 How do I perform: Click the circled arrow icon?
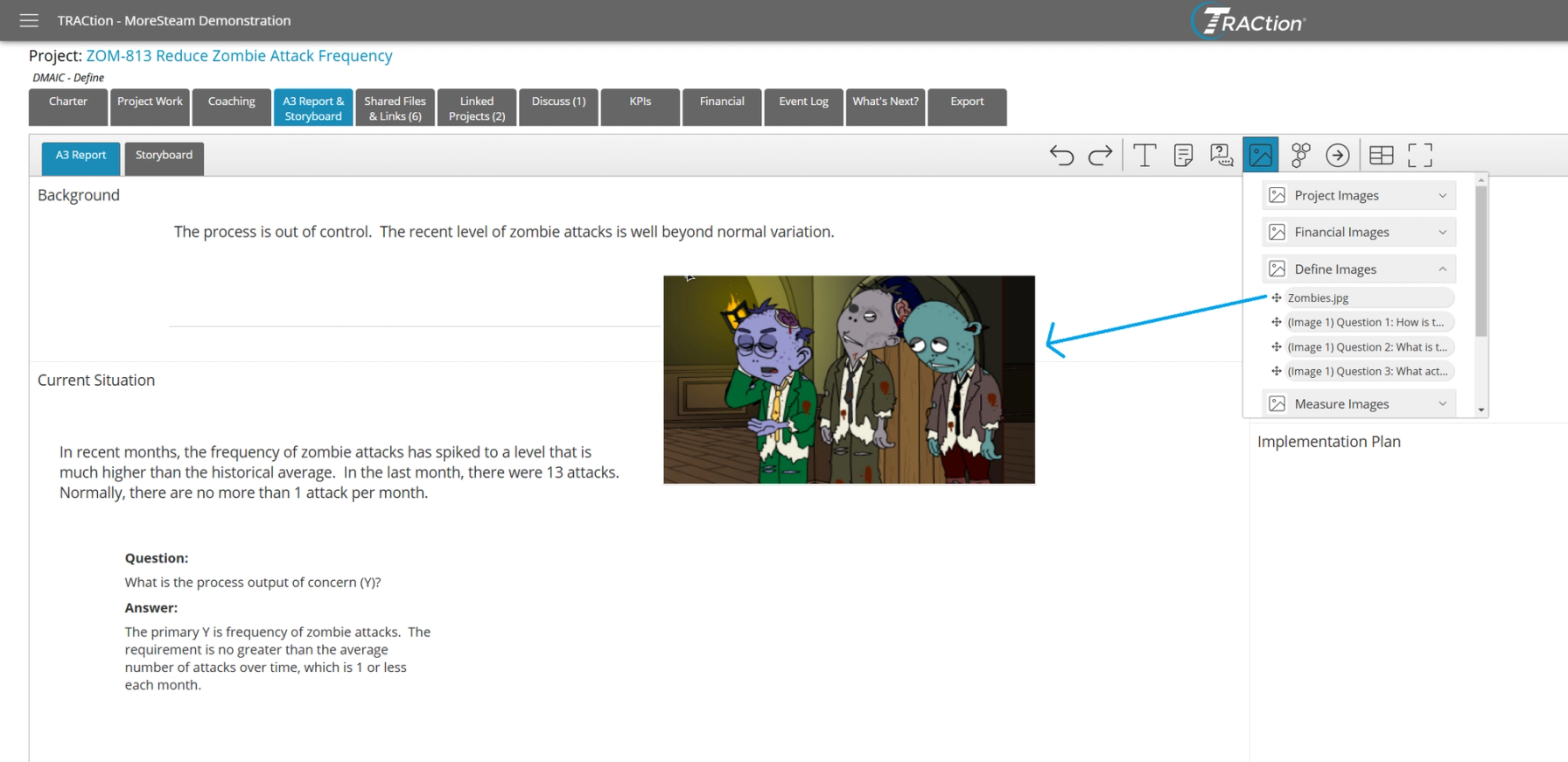point(1338,156)
